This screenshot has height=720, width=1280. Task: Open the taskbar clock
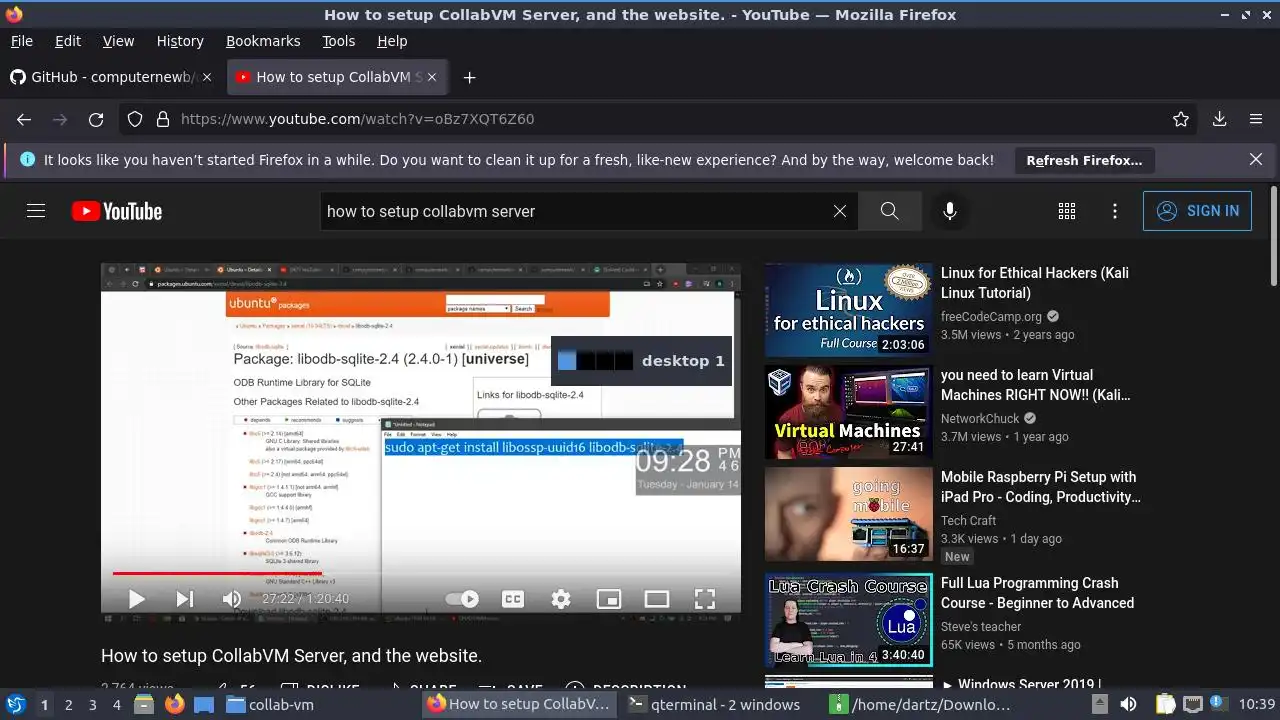point(1257,704)
